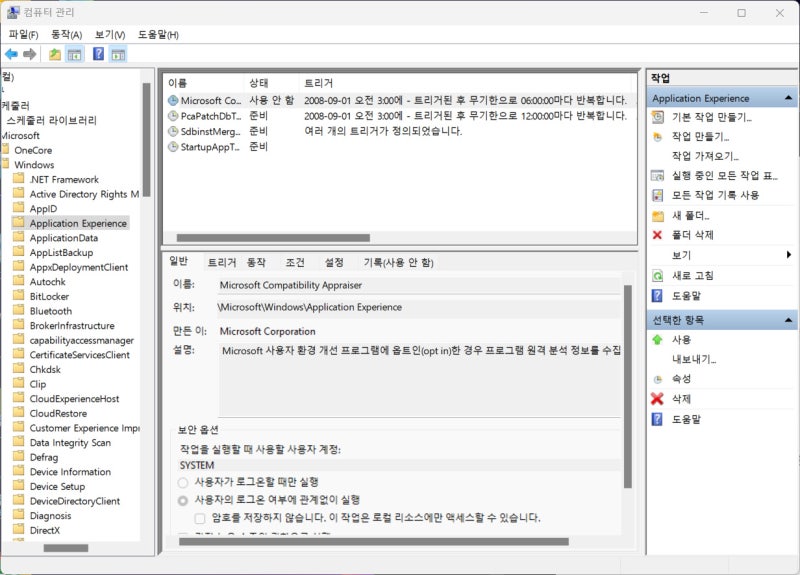Click the task list horizontal scrollbar
Image resolution: width=800 pixels, height=575 pixels.
pyautogui.click(x=273, y=238)
